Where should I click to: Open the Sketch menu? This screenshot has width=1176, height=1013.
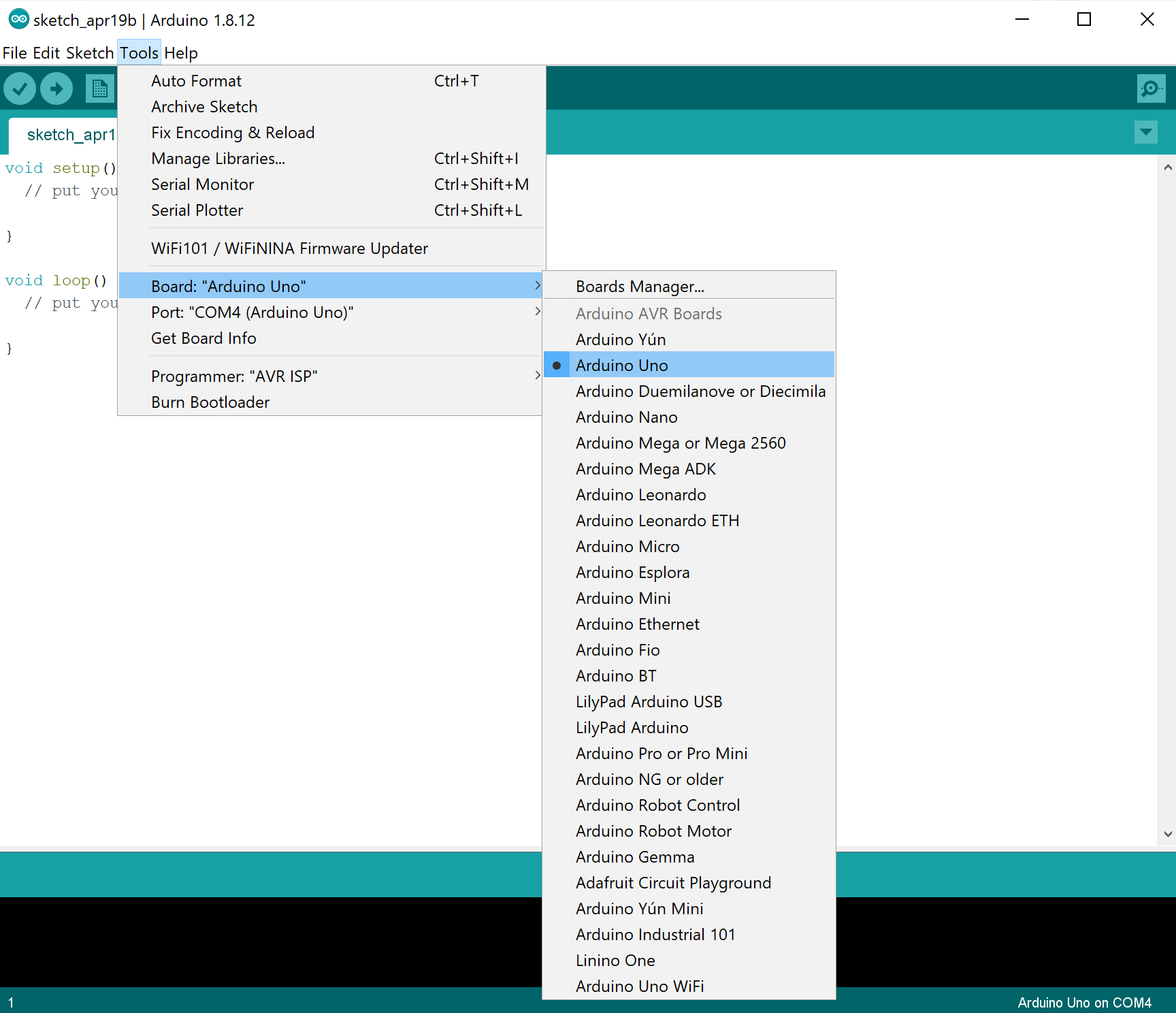click(90, 52)
